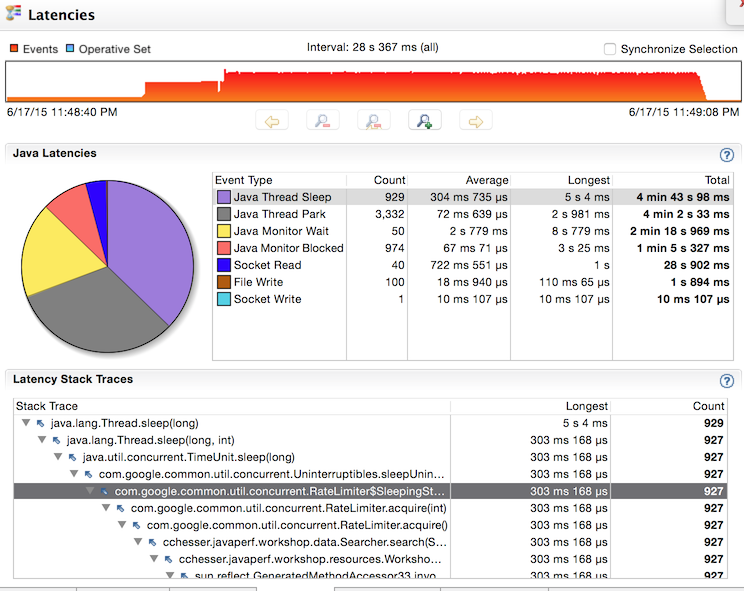Screen dimensions: 744x591
Task: Click the zoom out magnifier button
Action: 323,121
